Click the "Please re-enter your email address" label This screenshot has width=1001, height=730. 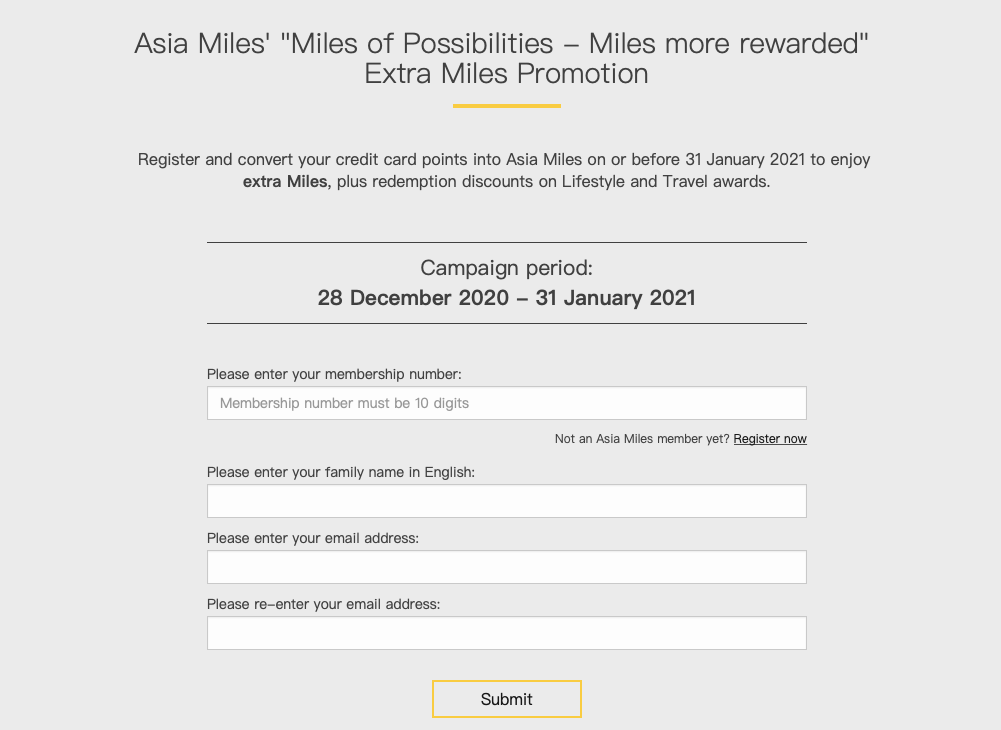(x=323, y=604)
